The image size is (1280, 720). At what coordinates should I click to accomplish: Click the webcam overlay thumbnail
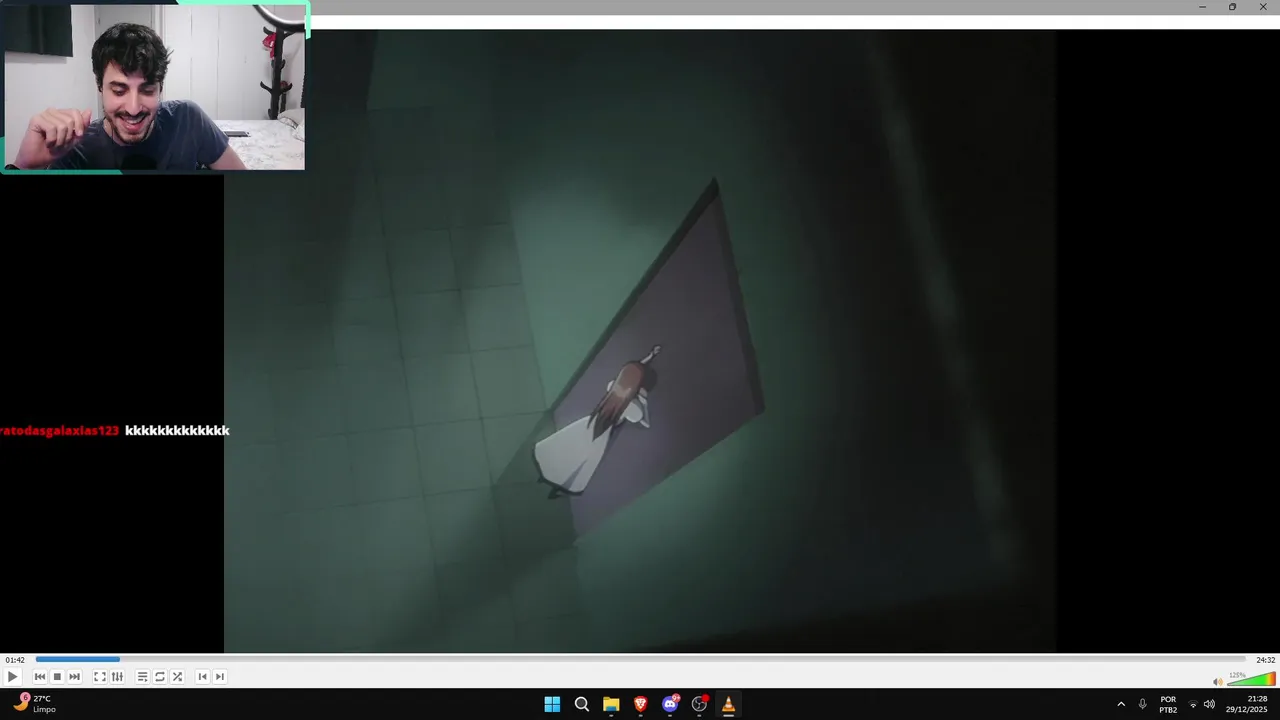pos(154,86)
